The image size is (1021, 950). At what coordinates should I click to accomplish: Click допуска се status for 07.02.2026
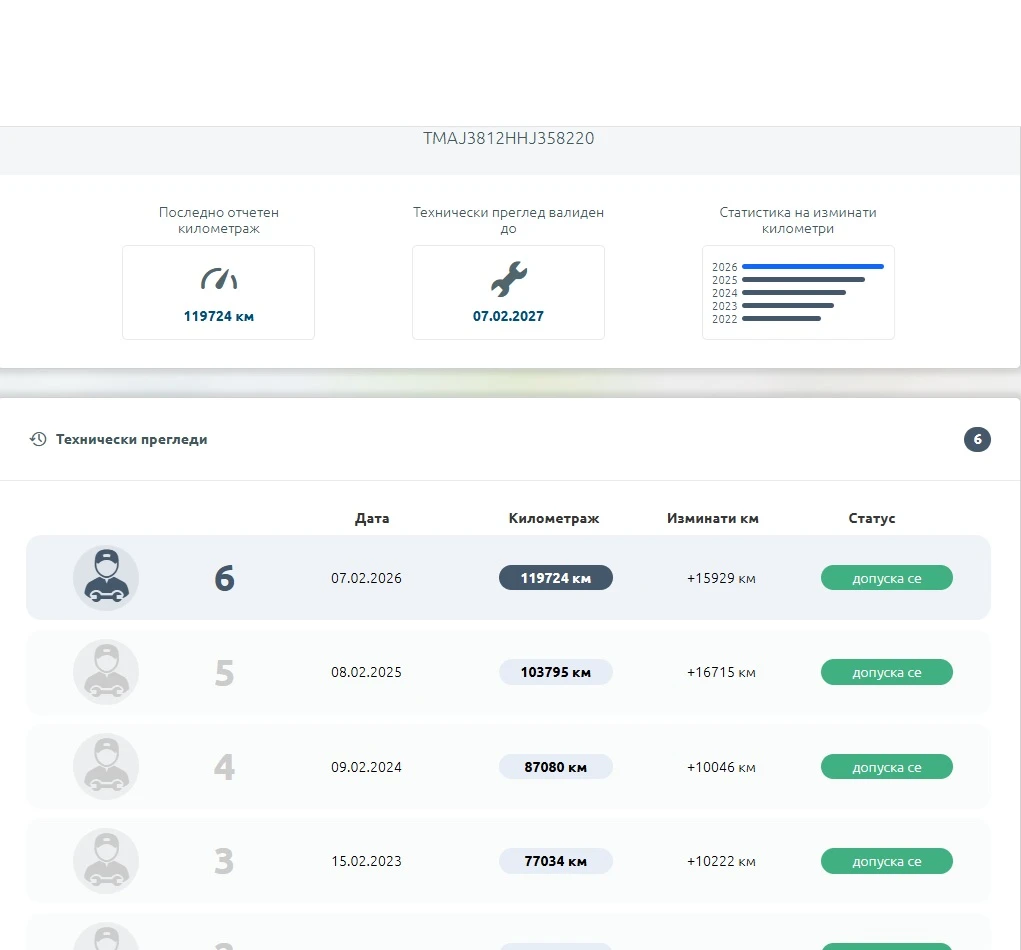pos(886,578)
